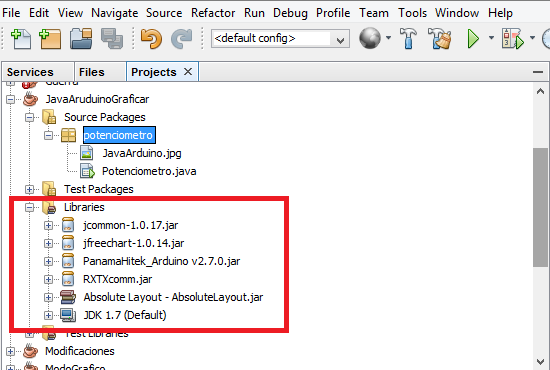Click the jcommon-1.0.17.jar jar icon
Screen dimensions: 550x370
coord(68,225)
